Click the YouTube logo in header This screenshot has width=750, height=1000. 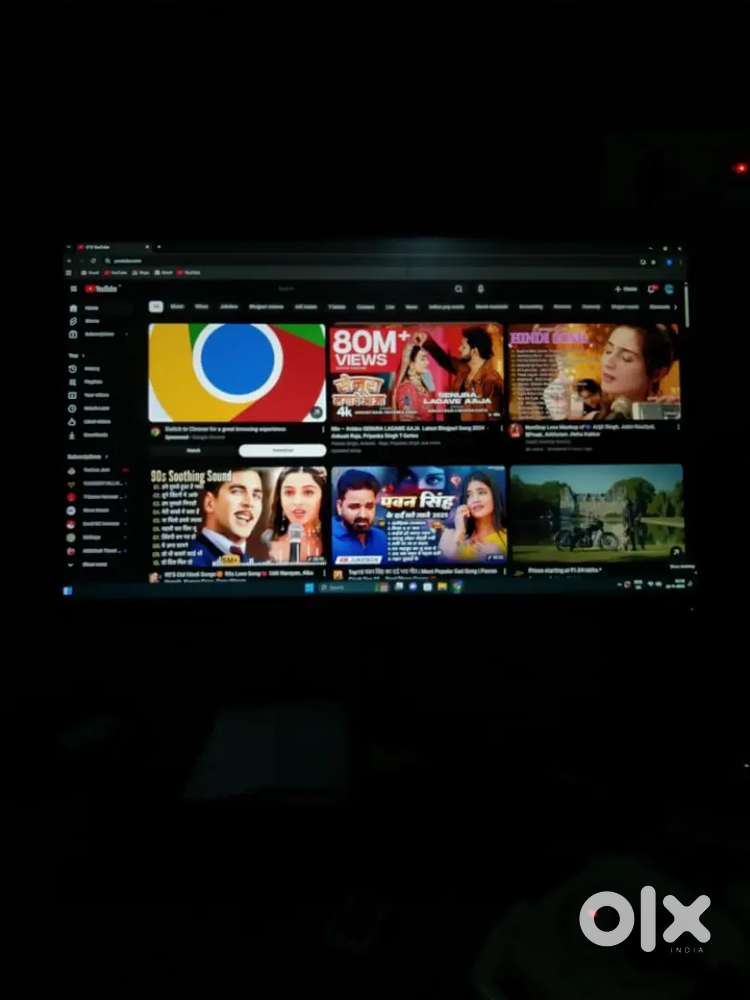100,288
